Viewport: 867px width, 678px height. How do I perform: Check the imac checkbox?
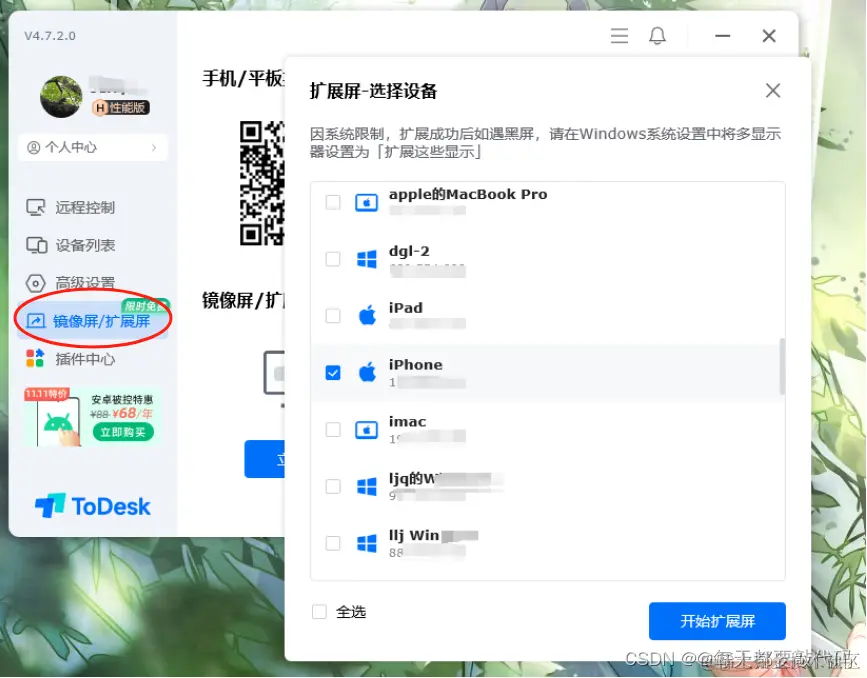(333, 430)
